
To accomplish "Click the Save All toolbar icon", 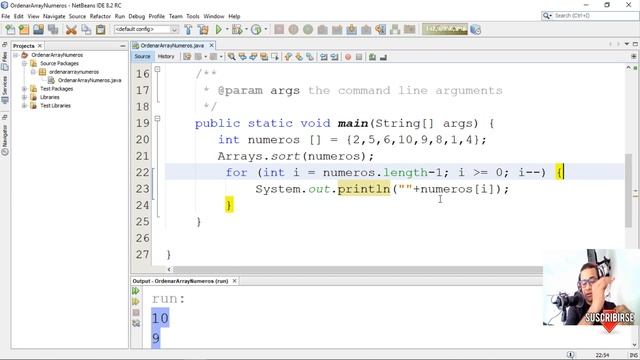I will click(x=53, y=29).
